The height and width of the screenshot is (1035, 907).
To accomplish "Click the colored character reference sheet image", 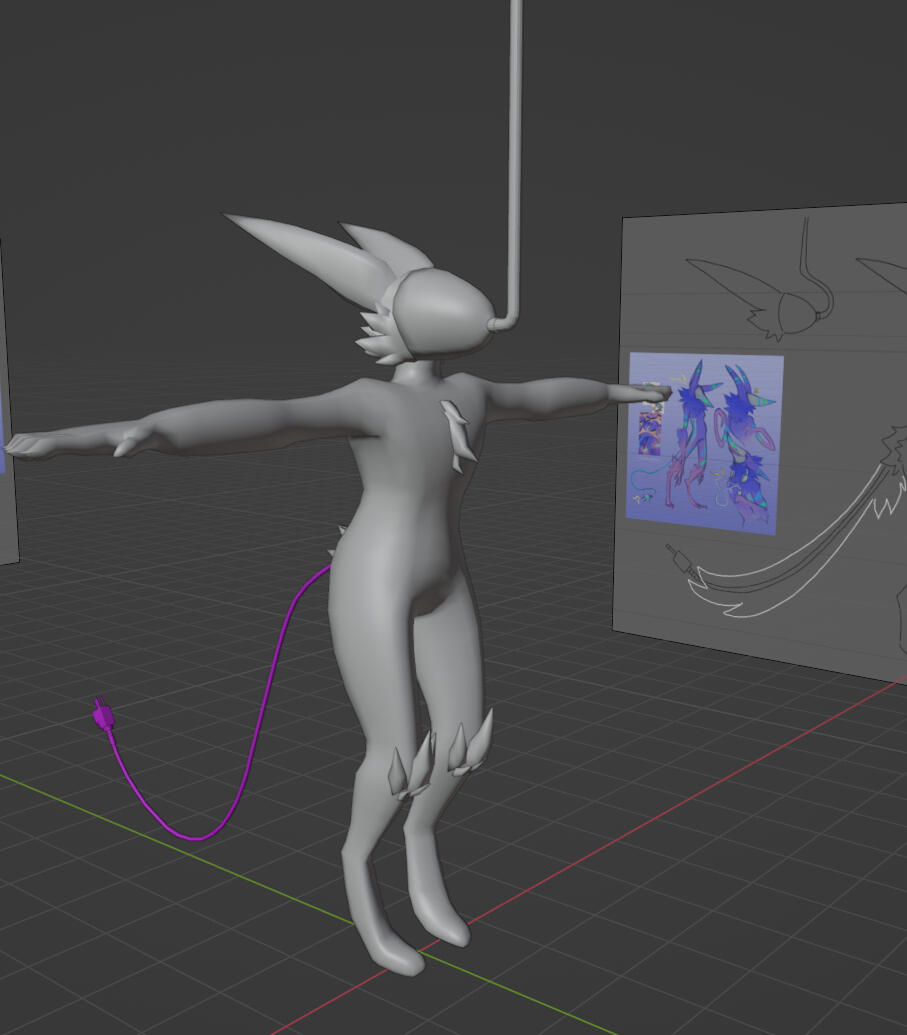I will 705,442.
